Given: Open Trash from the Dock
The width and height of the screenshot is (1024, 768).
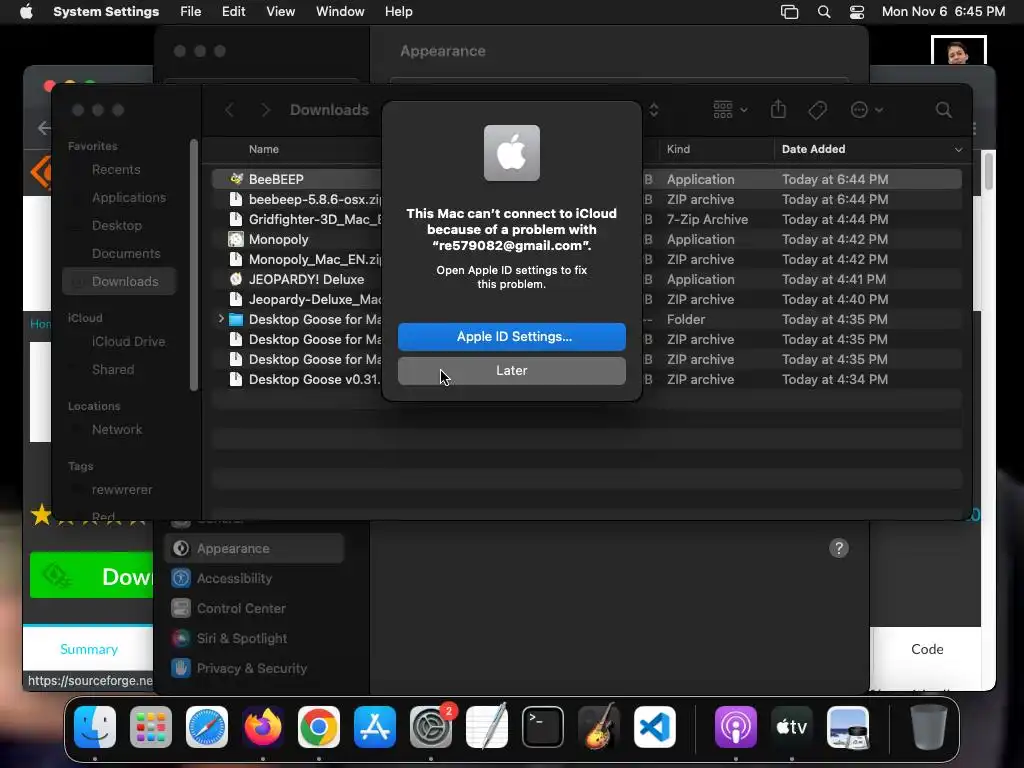Looking at the screenshot, I should (929, 727).
